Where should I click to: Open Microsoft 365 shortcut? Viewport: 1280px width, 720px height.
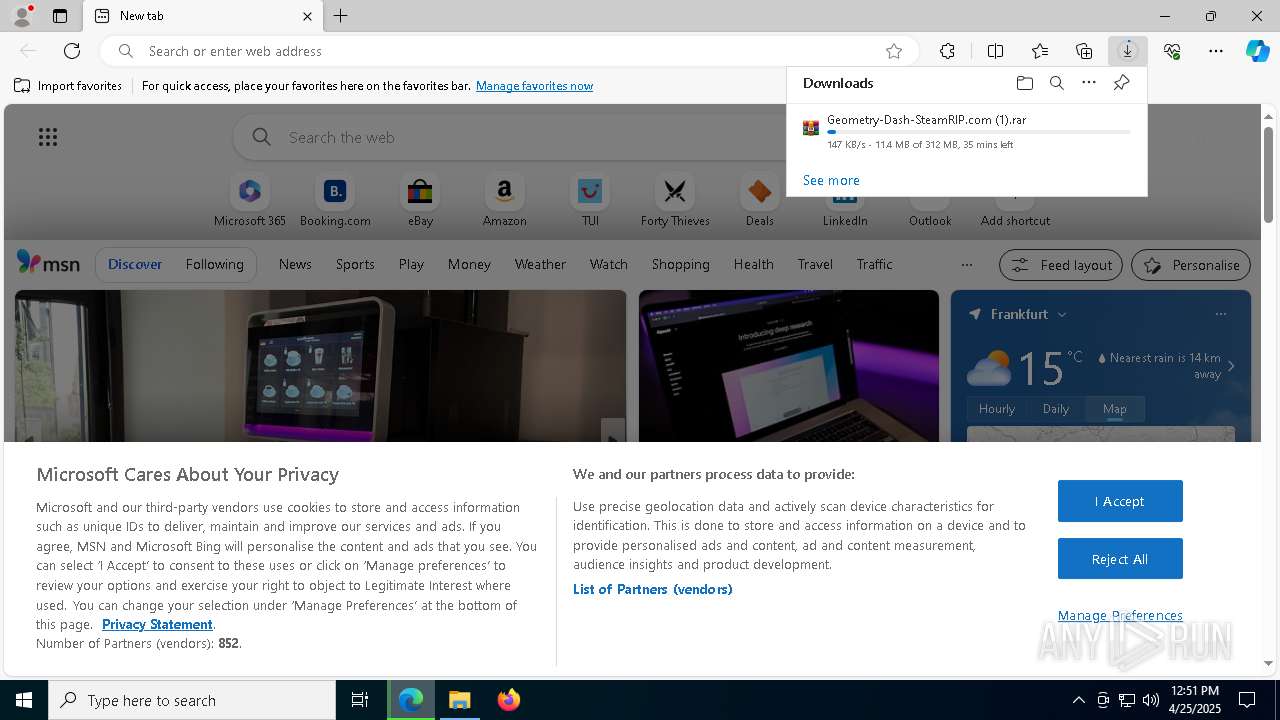tap(250, 201)
